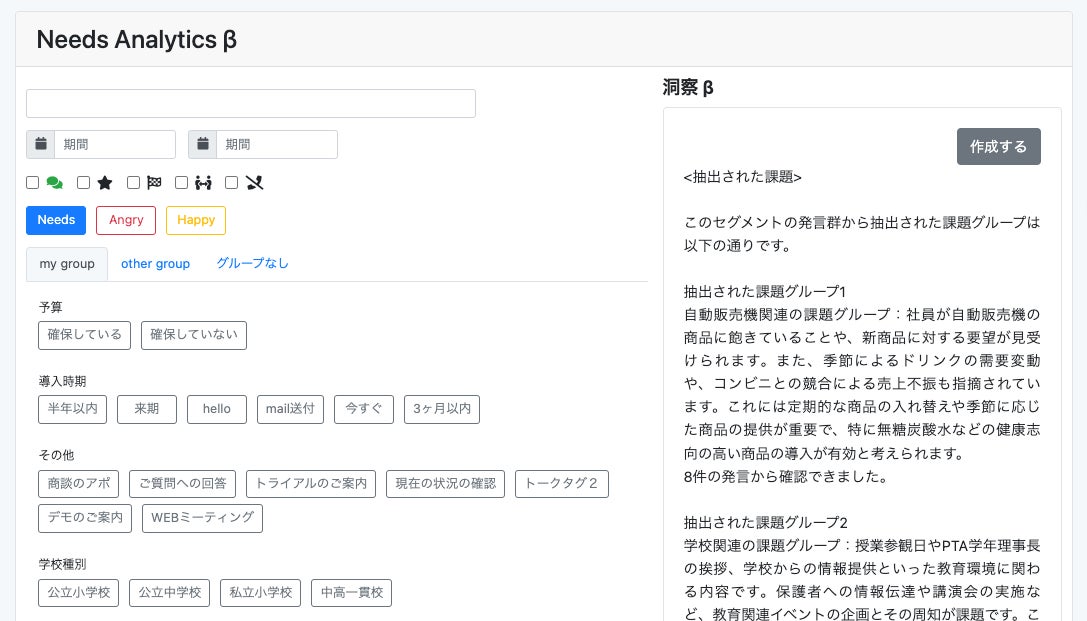Click the two-people-with-arrows icon
1087x621 pixels.
(204, 183)
